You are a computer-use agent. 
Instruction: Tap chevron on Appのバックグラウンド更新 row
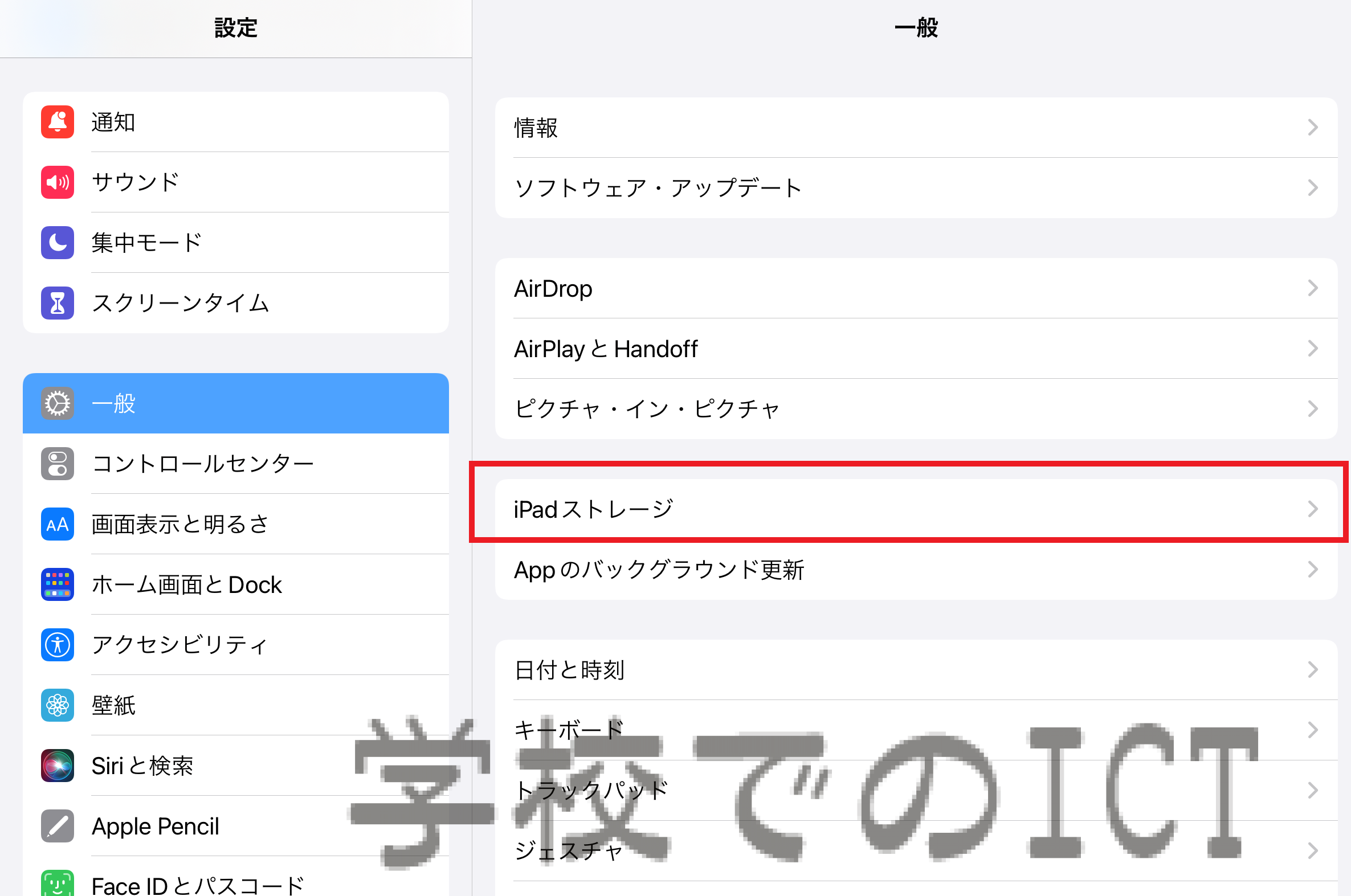coord(1313,570)
